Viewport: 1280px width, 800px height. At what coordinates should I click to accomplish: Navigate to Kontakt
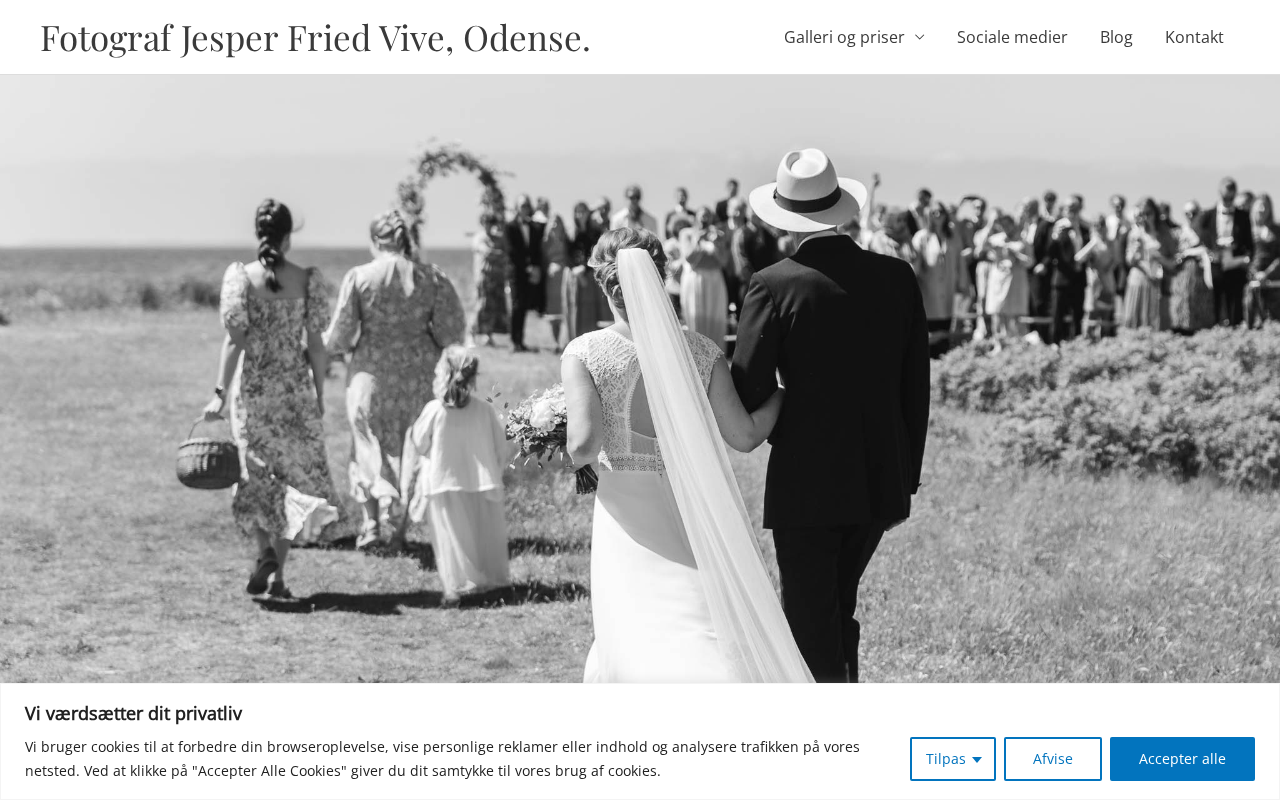[x=1194, y=37]
